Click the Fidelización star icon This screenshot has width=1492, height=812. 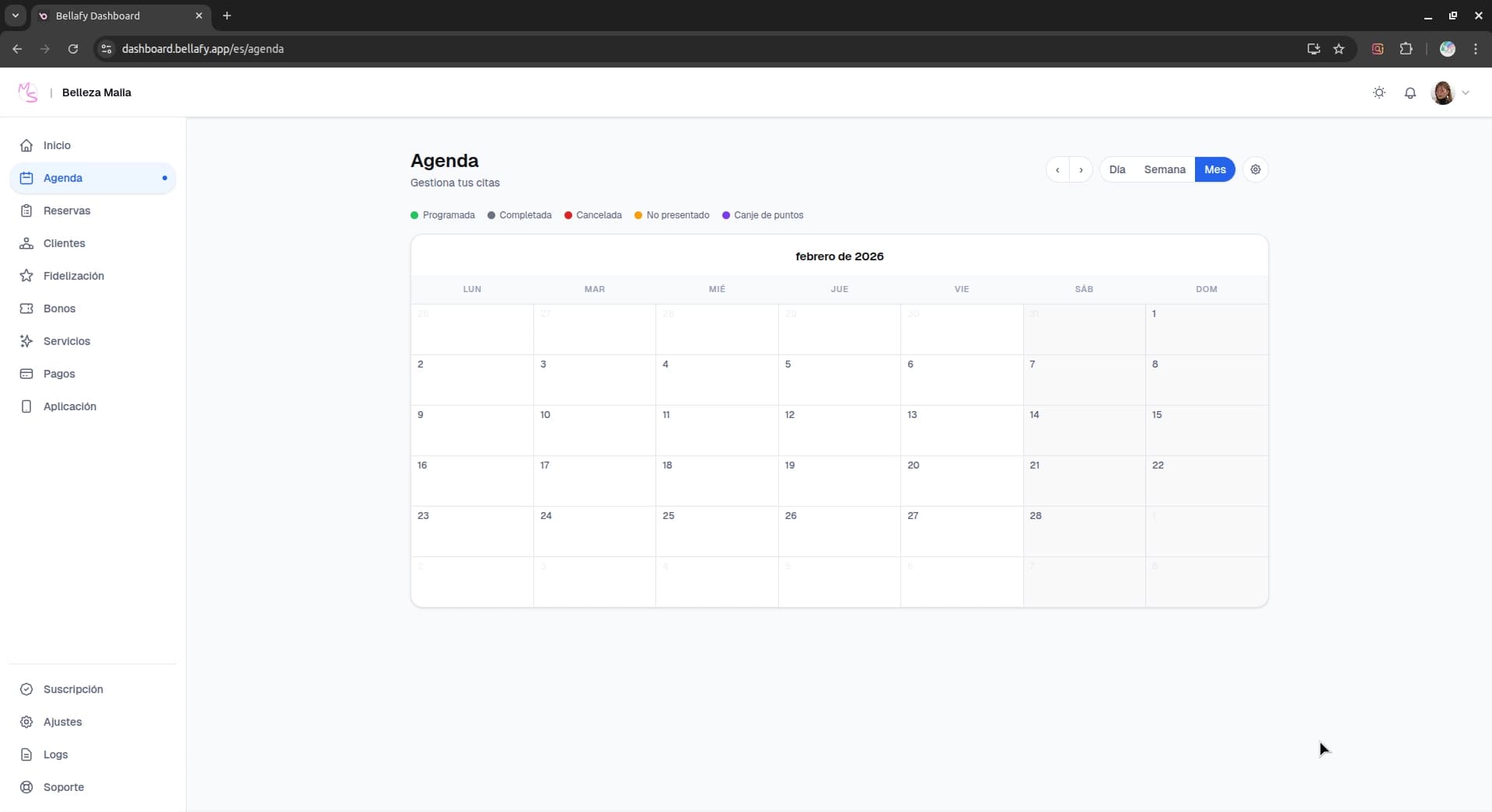tap(26, 275)
